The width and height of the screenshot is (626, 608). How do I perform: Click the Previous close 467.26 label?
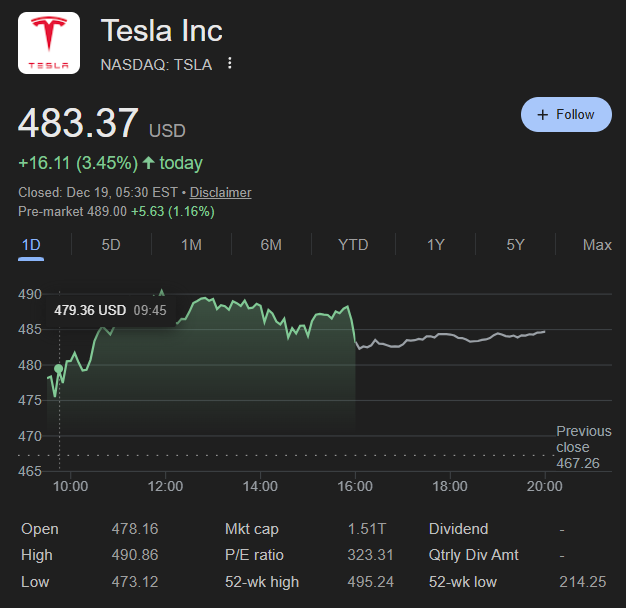tap(583, 447)
